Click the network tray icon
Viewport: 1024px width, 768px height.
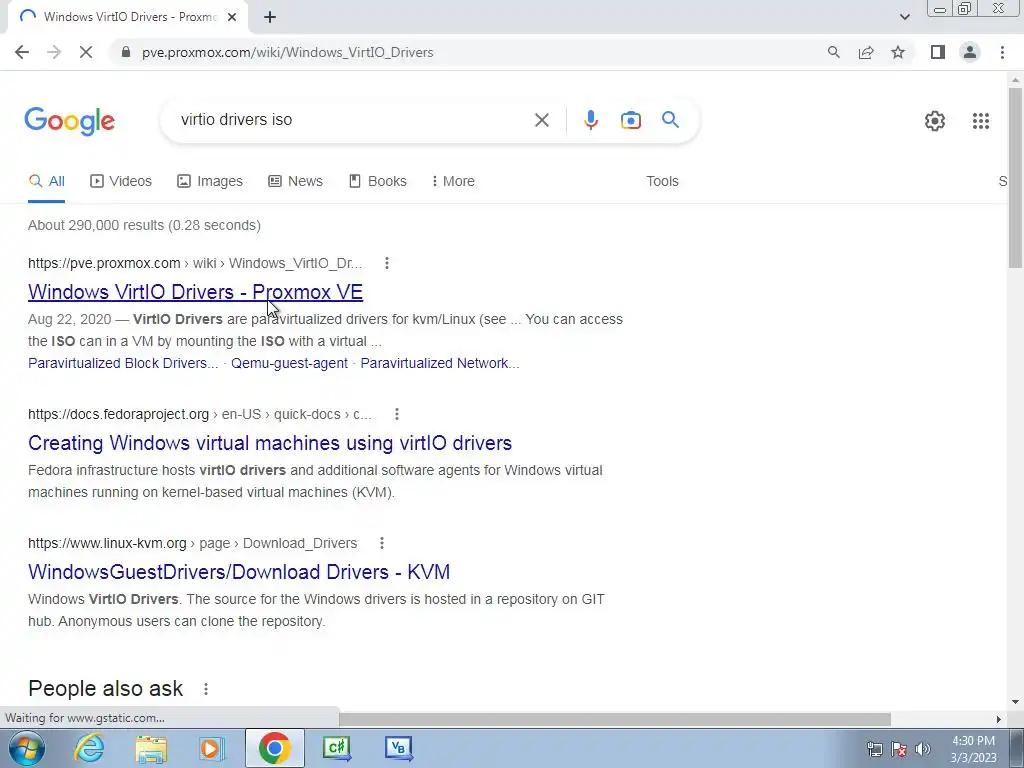tap(874, 749)
